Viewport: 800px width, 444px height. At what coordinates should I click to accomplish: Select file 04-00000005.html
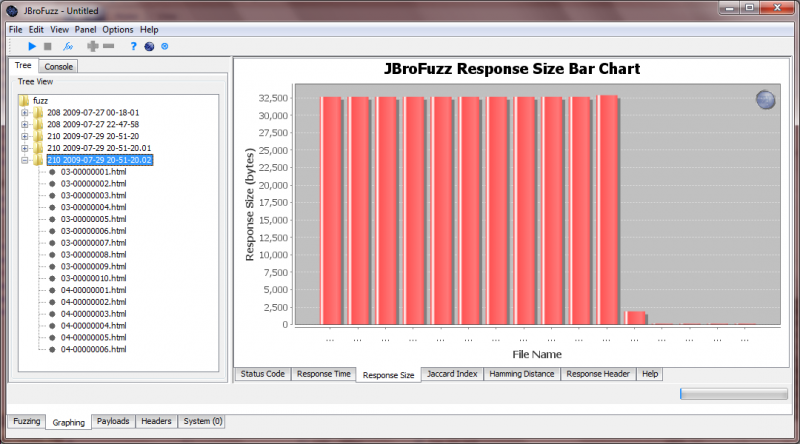(93, 337)
